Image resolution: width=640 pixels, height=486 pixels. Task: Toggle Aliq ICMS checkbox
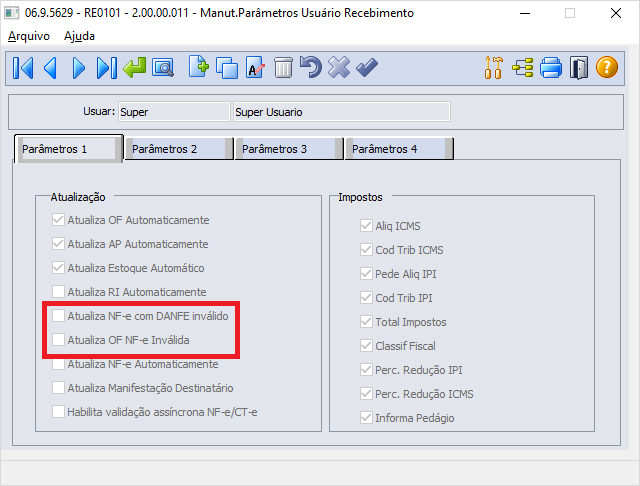[366, 226]
